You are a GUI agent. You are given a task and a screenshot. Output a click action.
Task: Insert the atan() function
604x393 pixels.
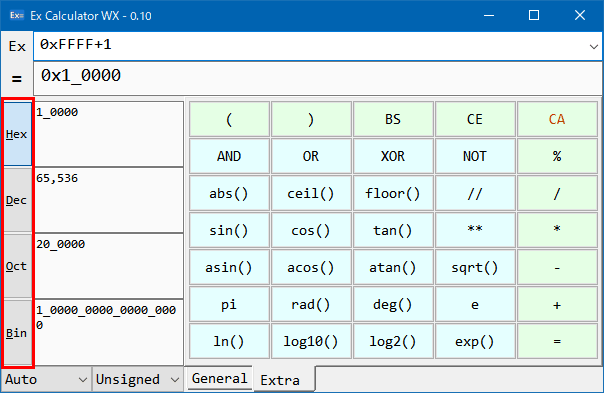393,267
